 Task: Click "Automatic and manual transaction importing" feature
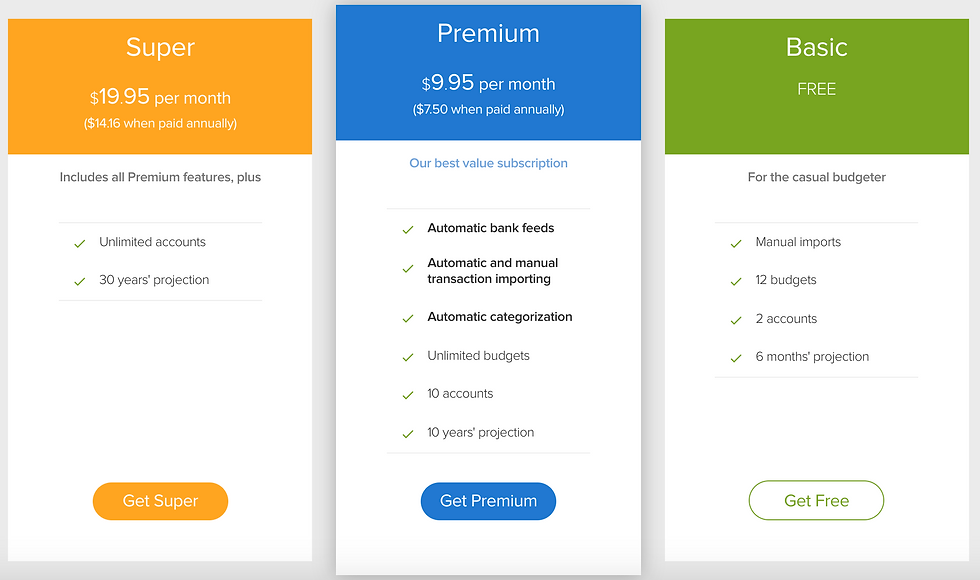pos(492,271)
